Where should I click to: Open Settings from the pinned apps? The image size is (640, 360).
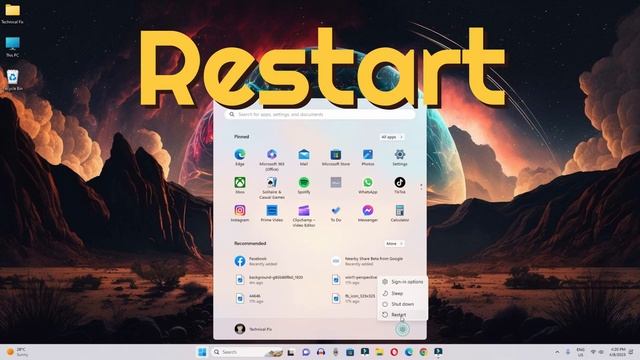[400, 157]
